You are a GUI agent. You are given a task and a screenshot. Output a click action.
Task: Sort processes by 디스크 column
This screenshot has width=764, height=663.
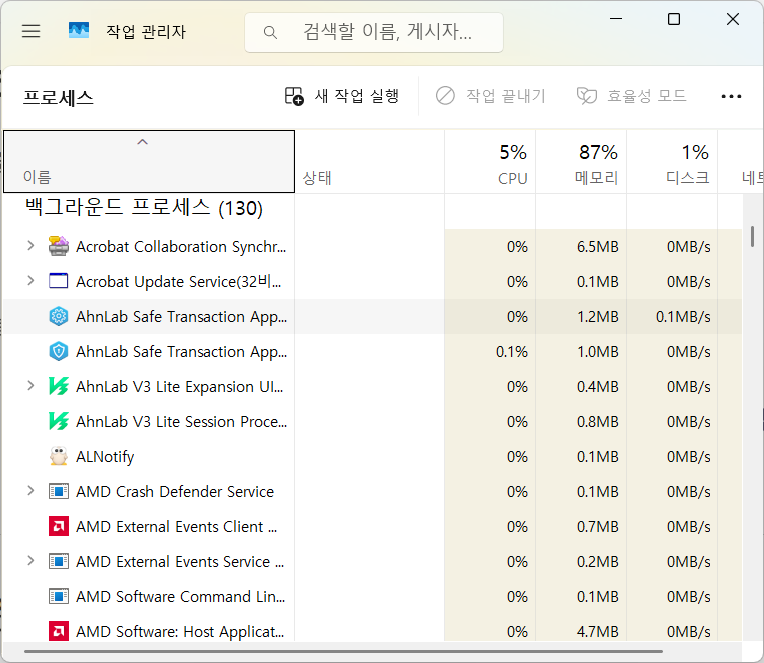coord(672,161)
